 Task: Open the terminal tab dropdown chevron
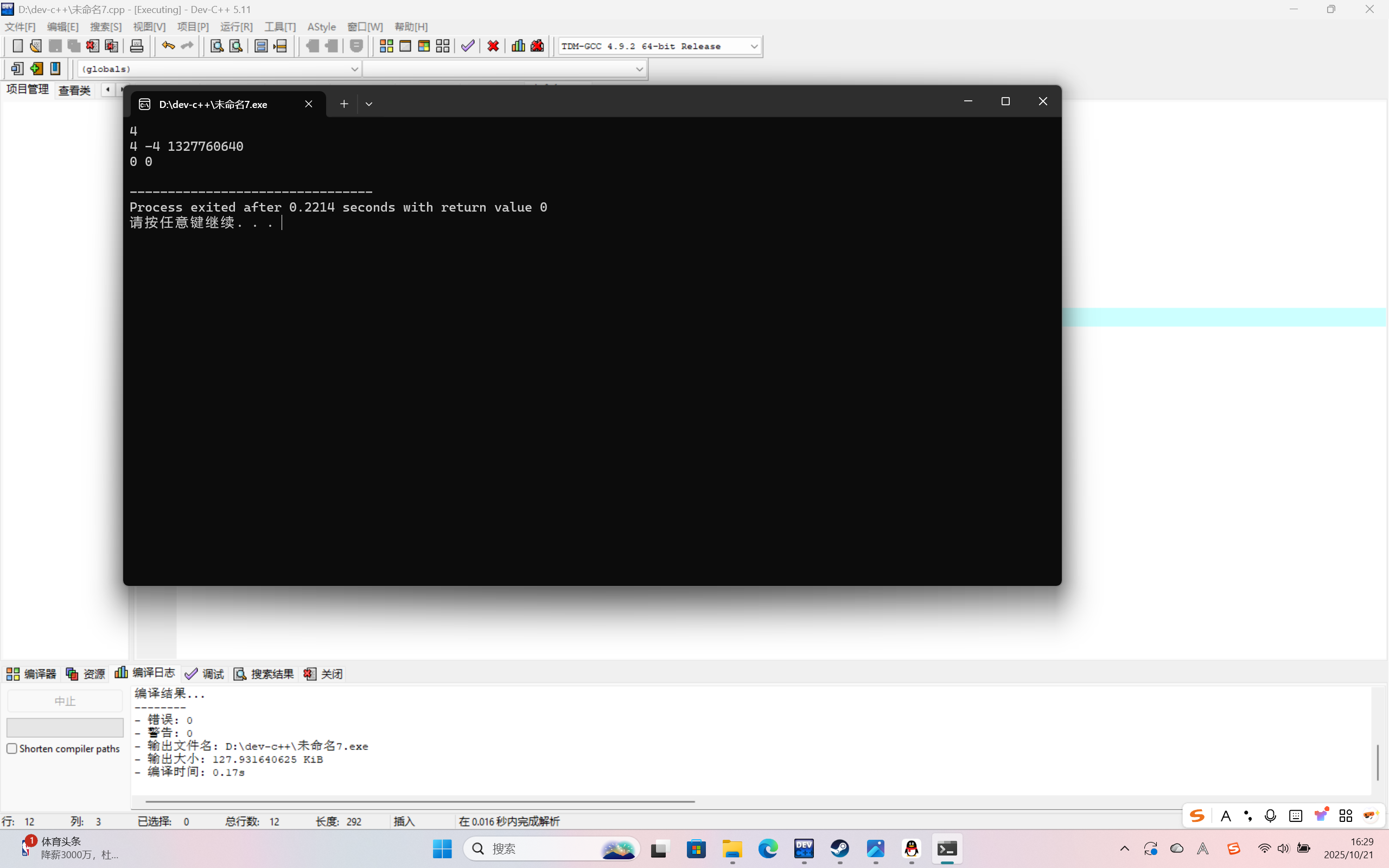[x=369, y=104]
